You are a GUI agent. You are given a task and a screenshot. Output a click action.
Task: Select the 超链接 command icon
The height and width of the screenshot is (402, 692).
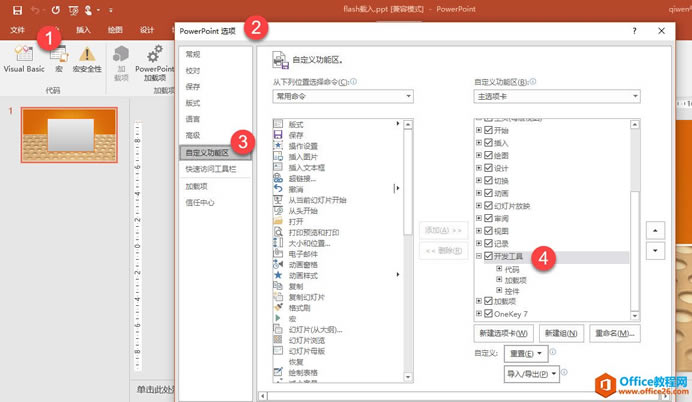(278, 178)
